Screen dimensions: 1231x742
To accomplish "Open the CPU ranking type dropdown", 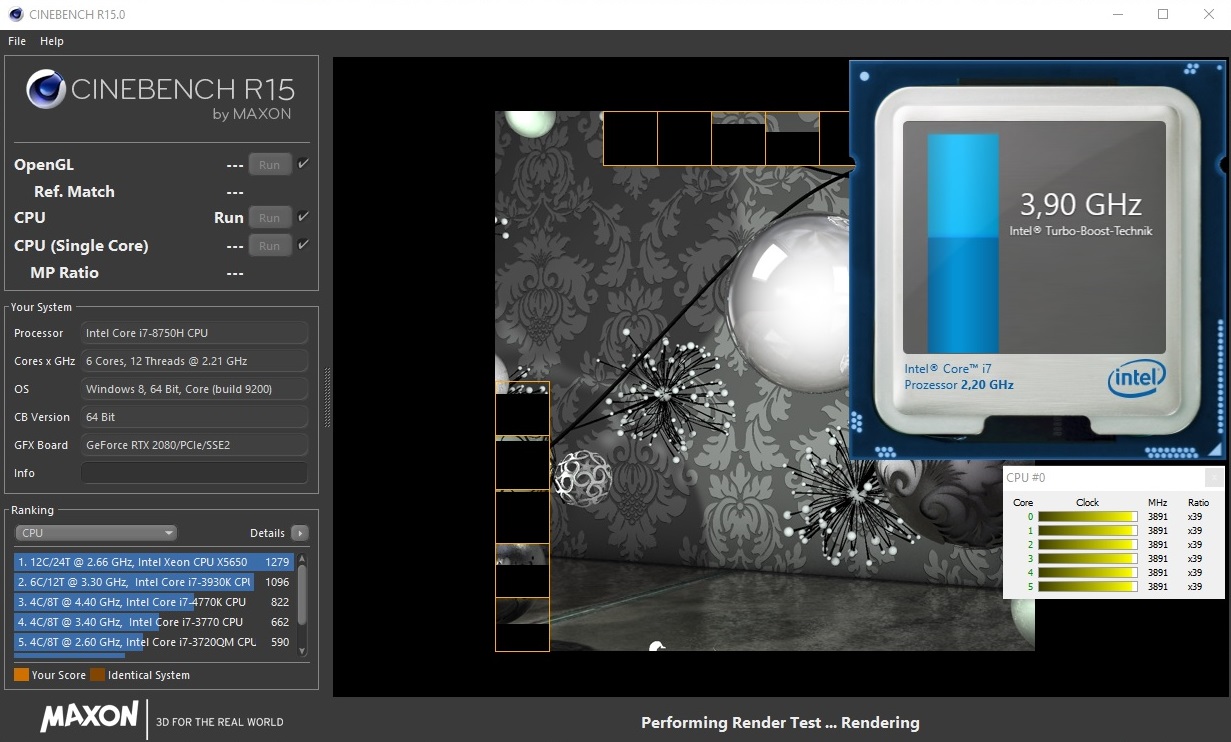I will [x=96, y=533].
